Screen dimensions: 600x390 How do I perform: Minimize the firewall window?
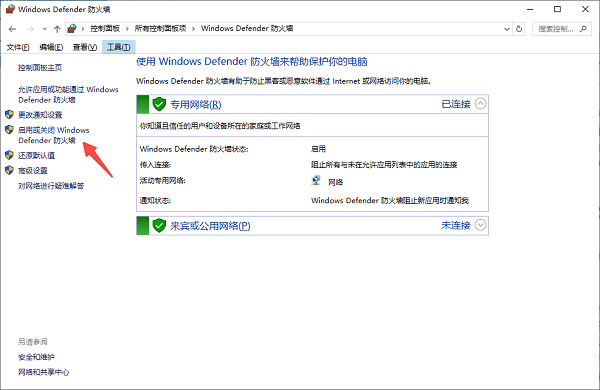pos(530,9)
